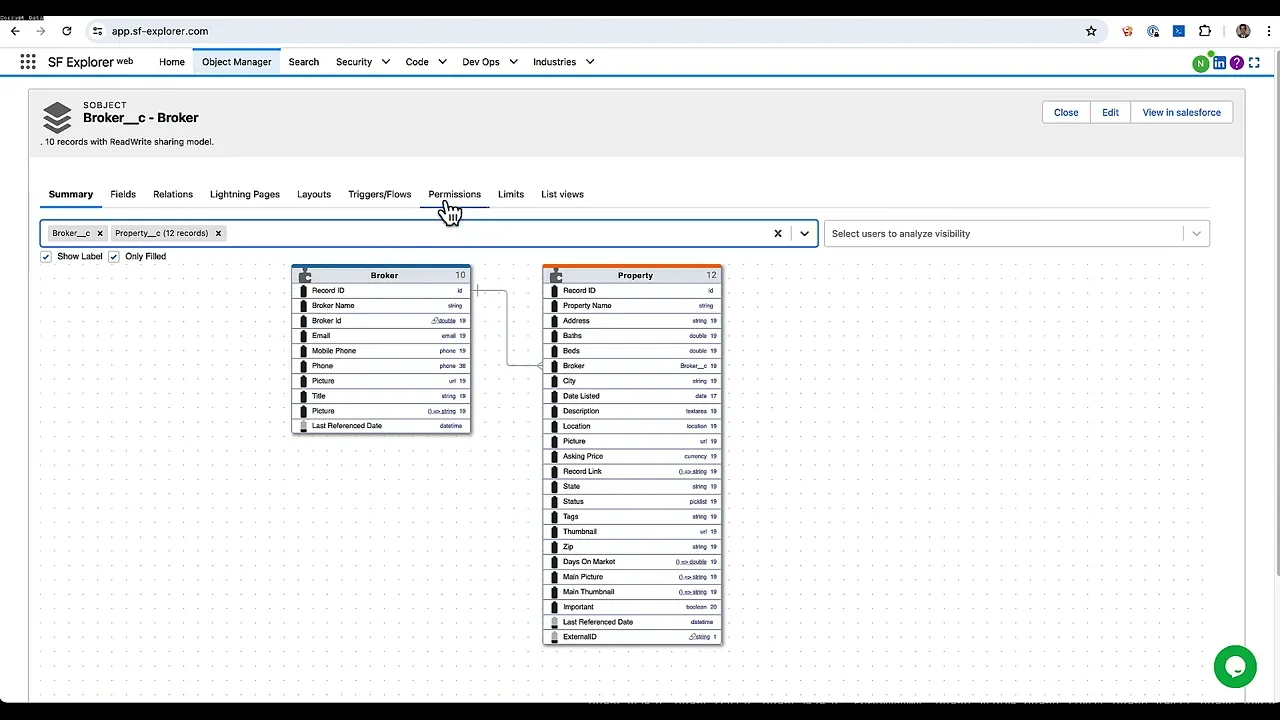This screenshot has height=720, width=1280.
Task: Clear all selected objects with the x icon
Action: pyautogui.click(x=778, y=233)
